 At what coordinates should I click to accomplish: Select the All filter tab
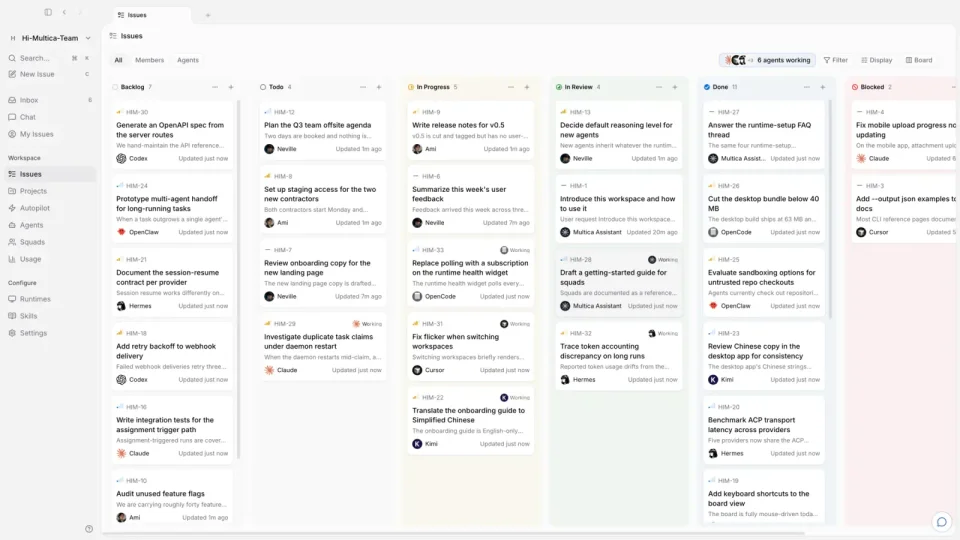[118, 60]
